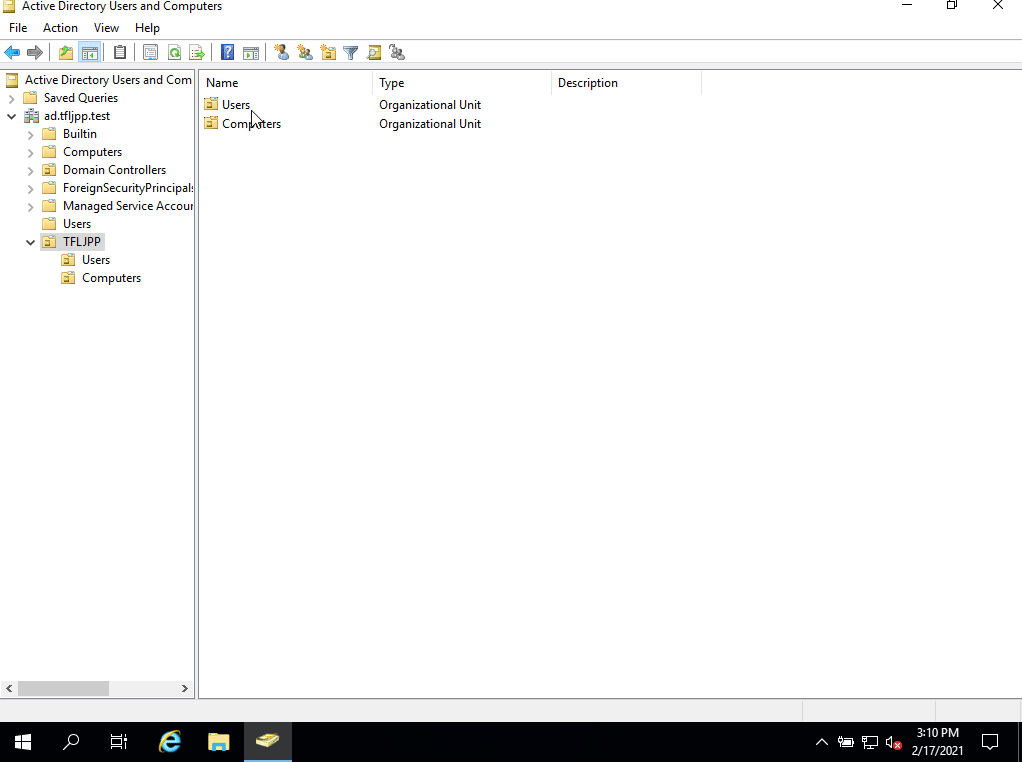This screenshot has width=1022, height=762.
Task: Open the Action menu
Action: (x=60, y=28)
